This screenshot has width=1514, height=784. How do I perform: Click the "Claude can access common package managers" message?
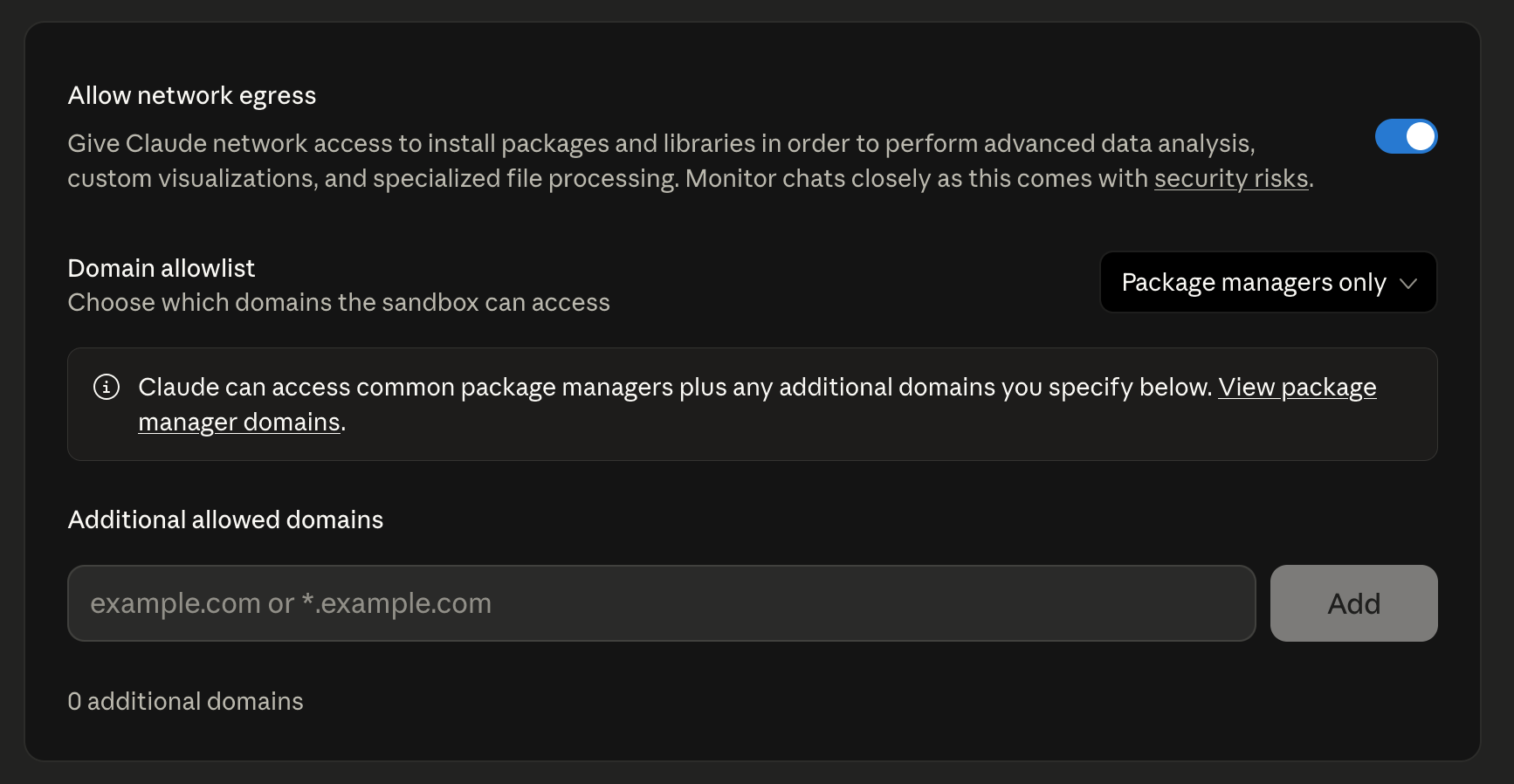coord(675,387)
